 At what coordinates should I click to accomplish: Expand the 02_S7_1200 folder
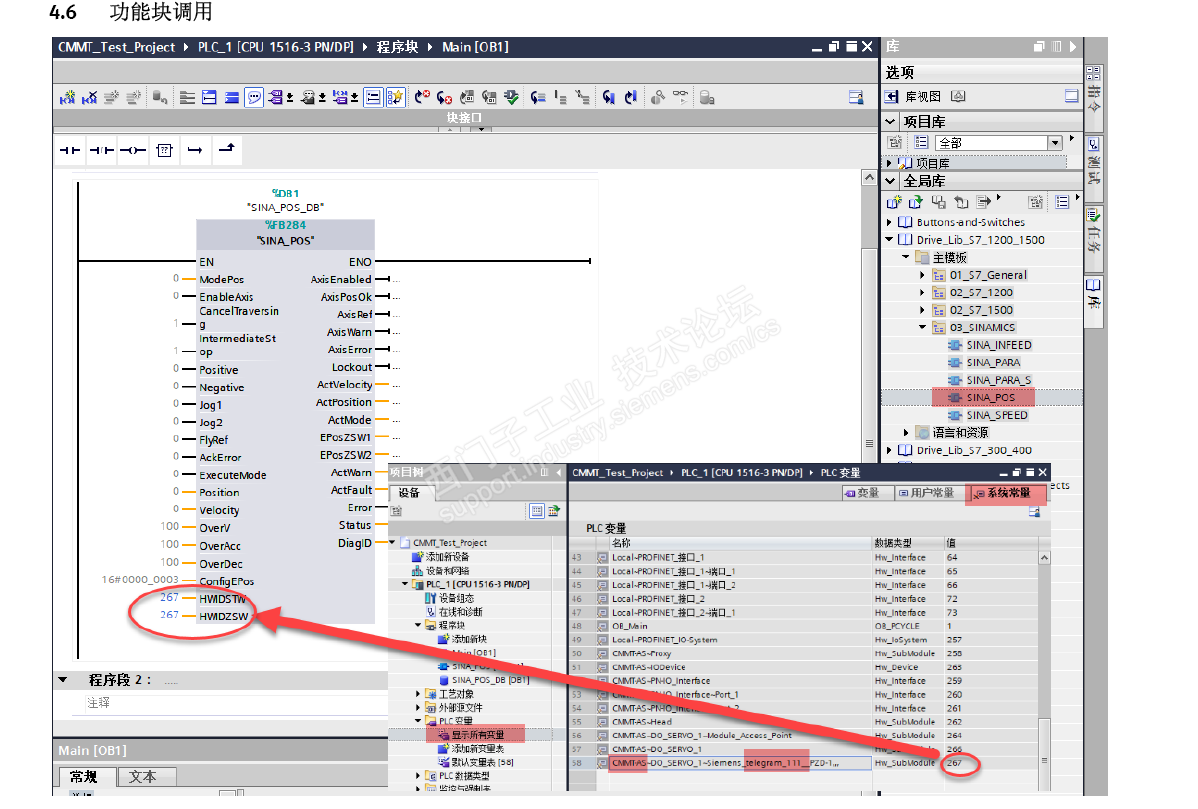(x=921, y=293)
